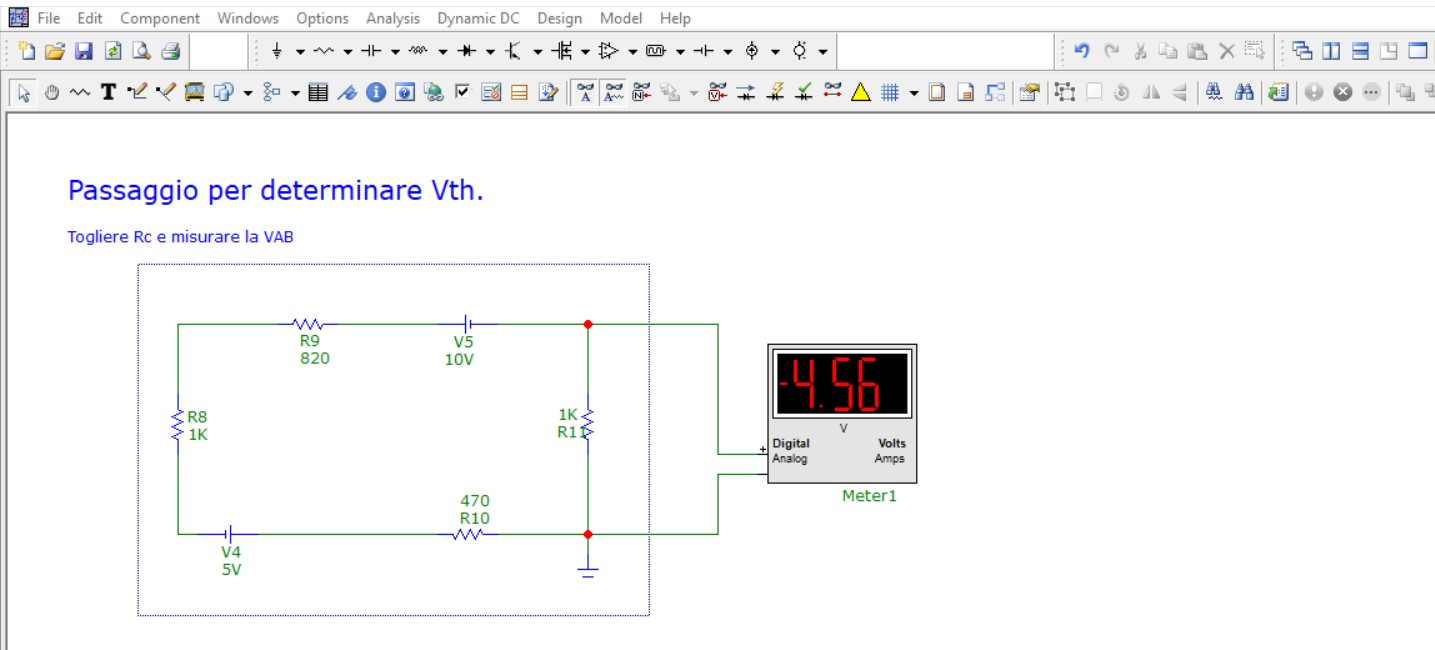Select the bus tool icon

pyautogui.click(x=195, y=93)
